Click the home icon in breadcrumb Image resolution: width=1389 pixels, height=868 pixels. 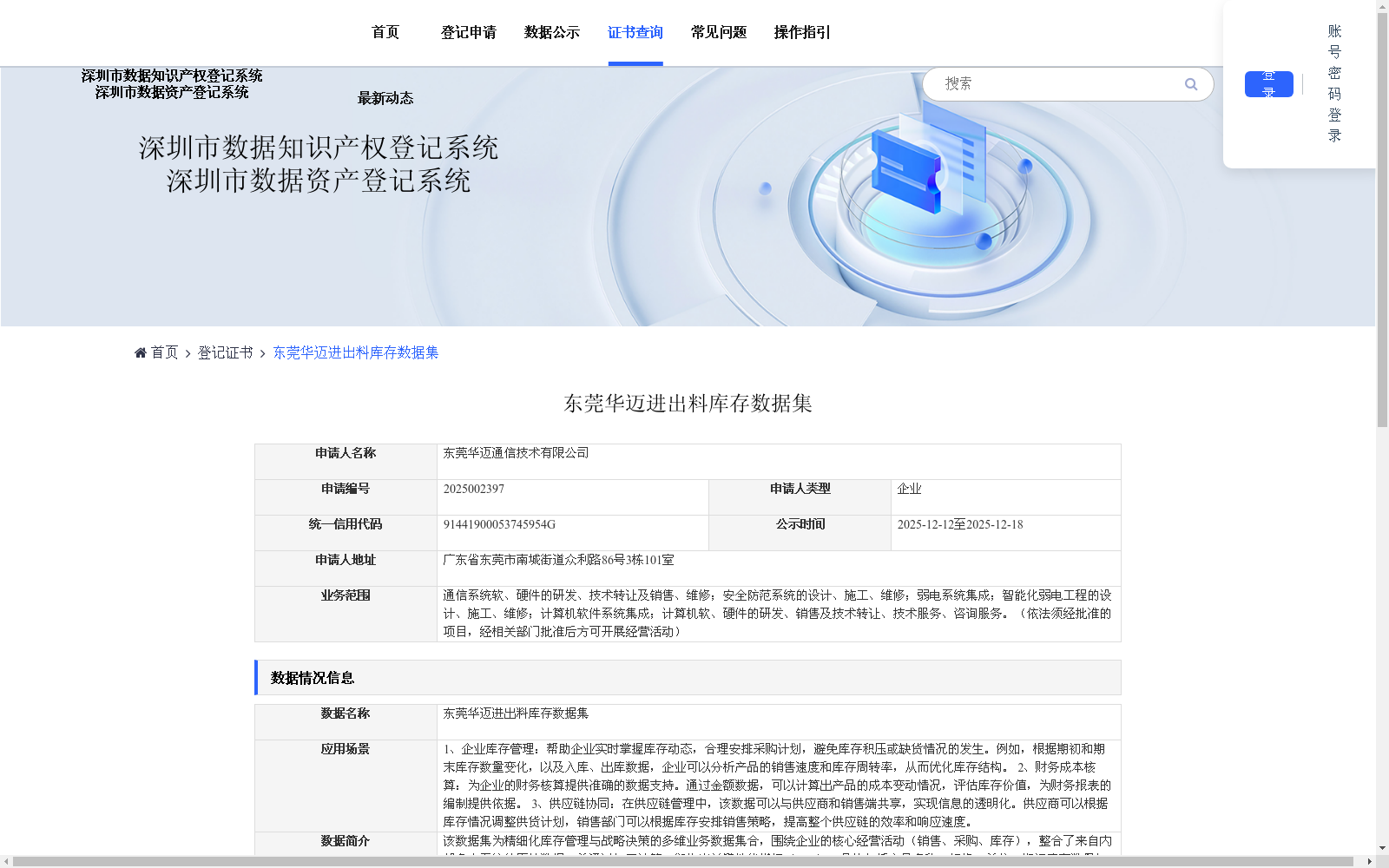click(x=141, y=352)
